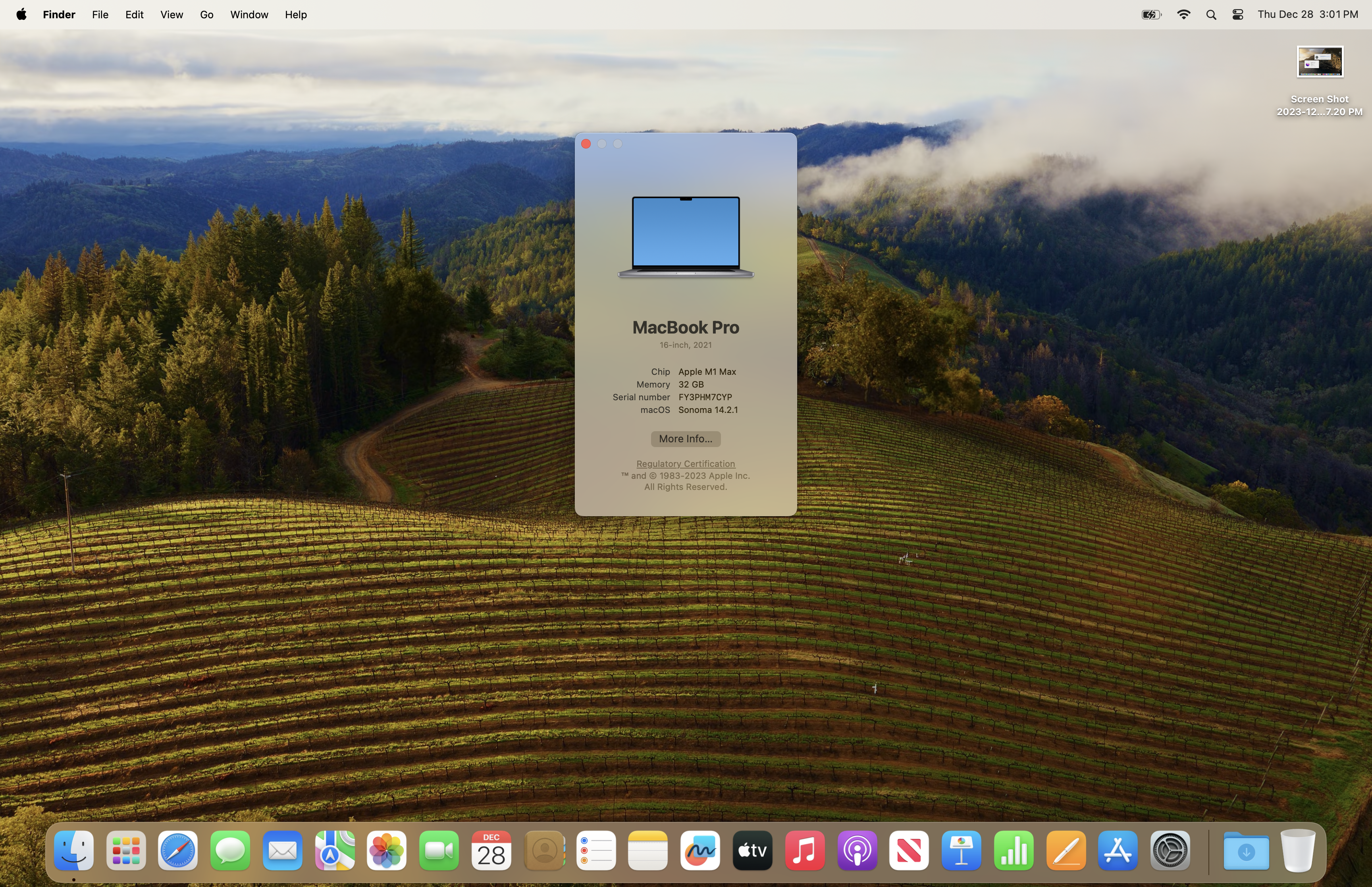Click the 32 GB memory value

[x=691, y=384]
